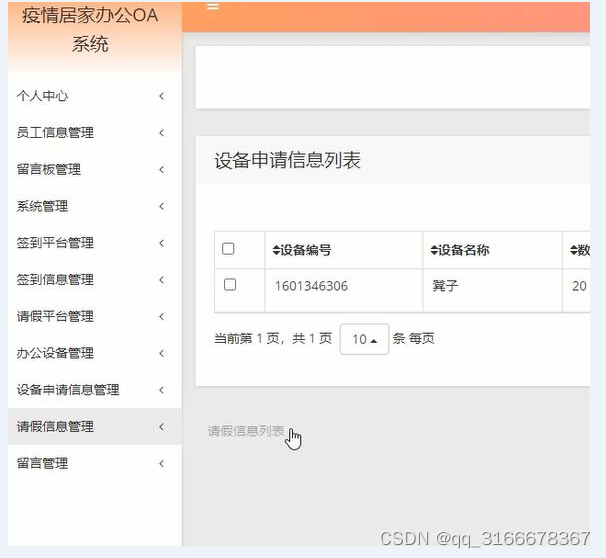The image size is (606, 558).
Task: Expand chevron next to 办公设备管理
Action: point(162,353)
